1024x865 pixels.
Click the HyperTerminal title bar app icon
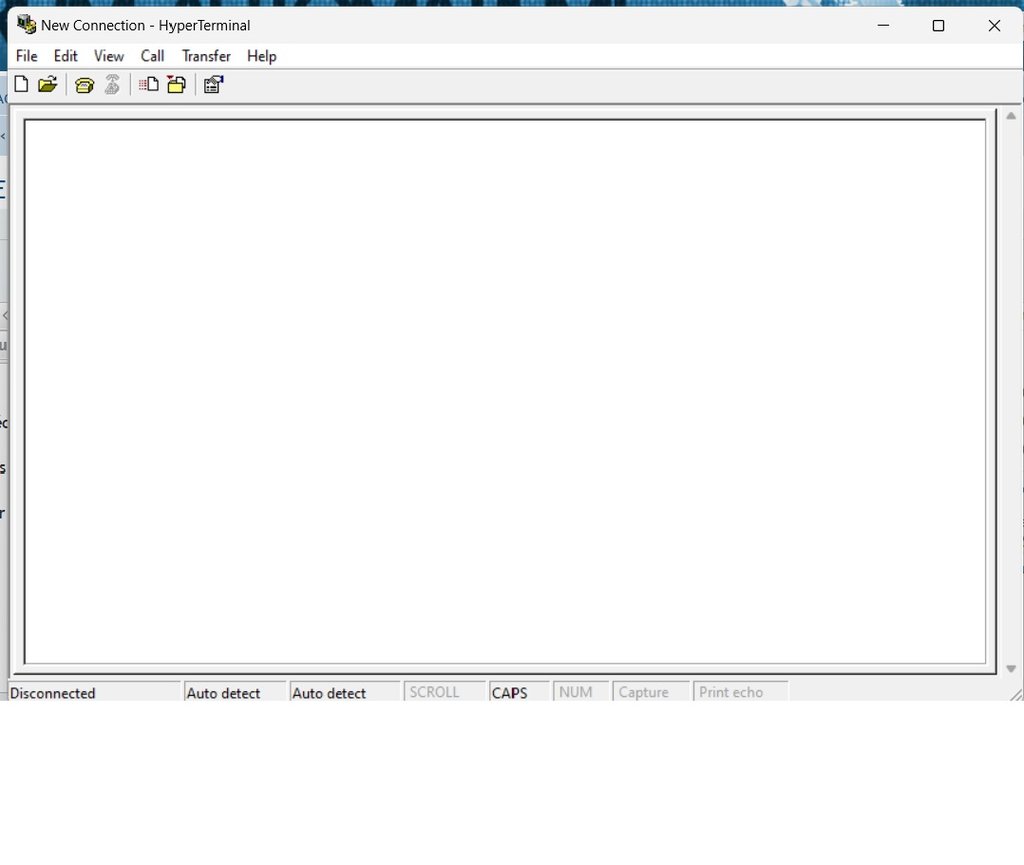[26, 25]
